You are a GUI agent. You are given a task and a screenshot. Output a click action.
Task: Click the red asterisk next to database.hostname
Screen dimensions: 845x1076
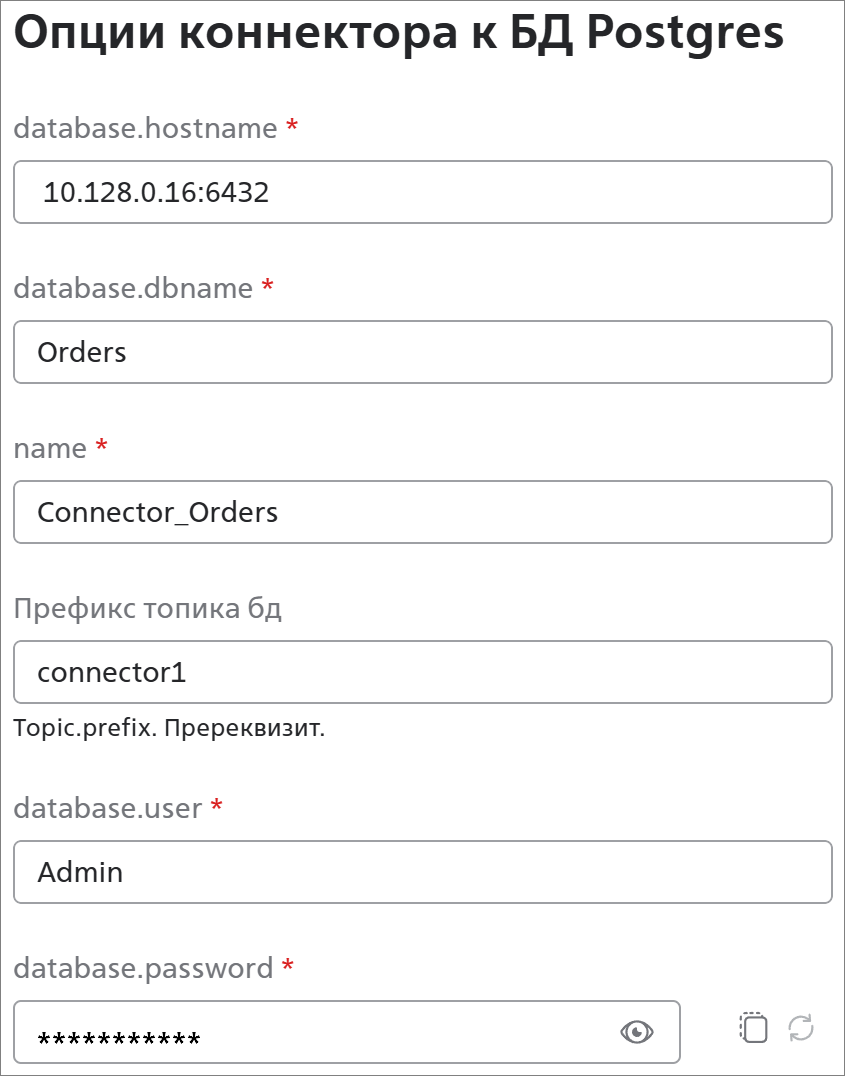pos(292,124)
